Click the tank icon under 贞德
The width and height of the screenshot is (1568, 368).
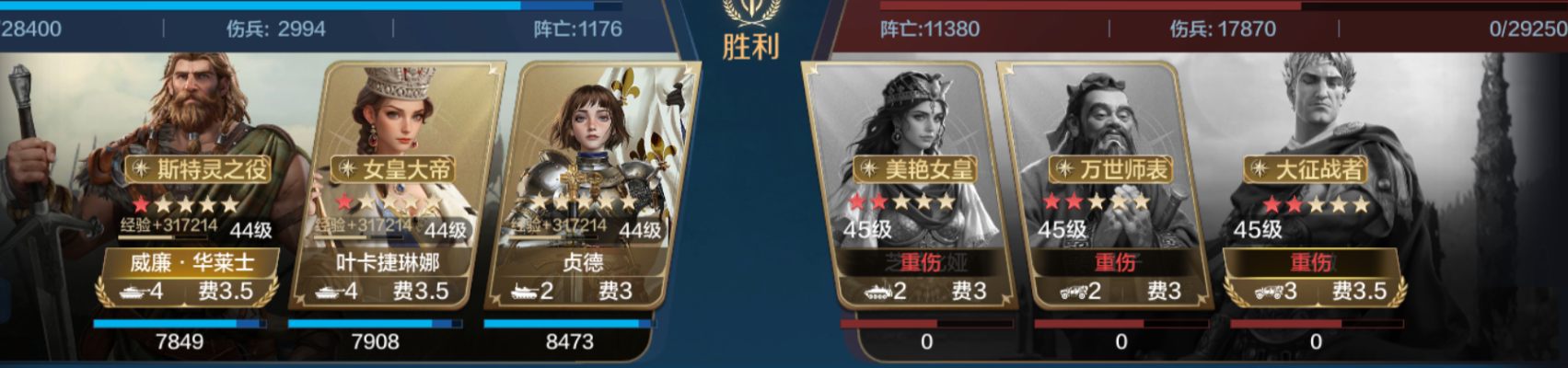525,292
